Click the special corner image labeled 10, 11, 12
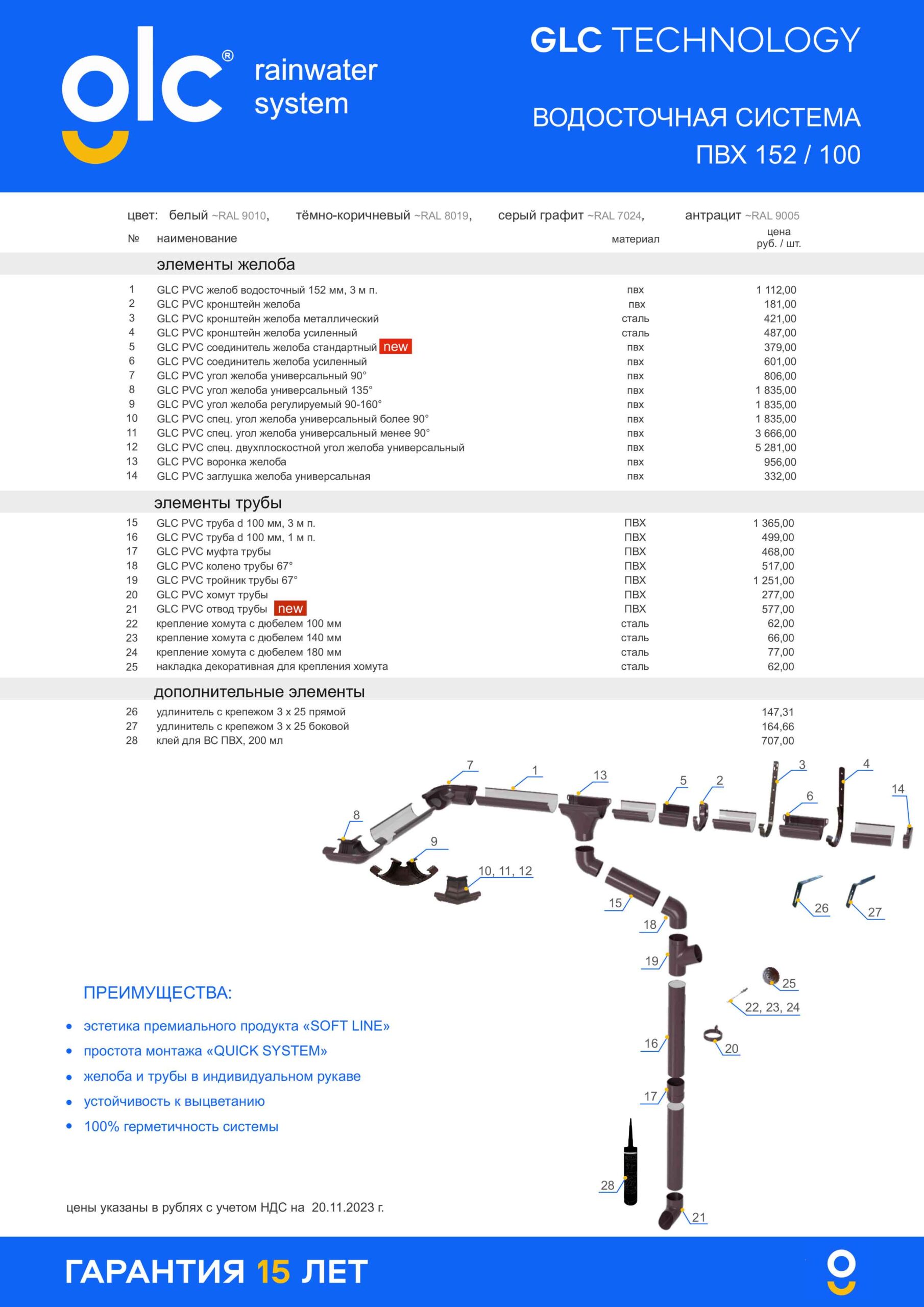The height and width of the screenshot is (1307, 924). [x=457, y=889]
